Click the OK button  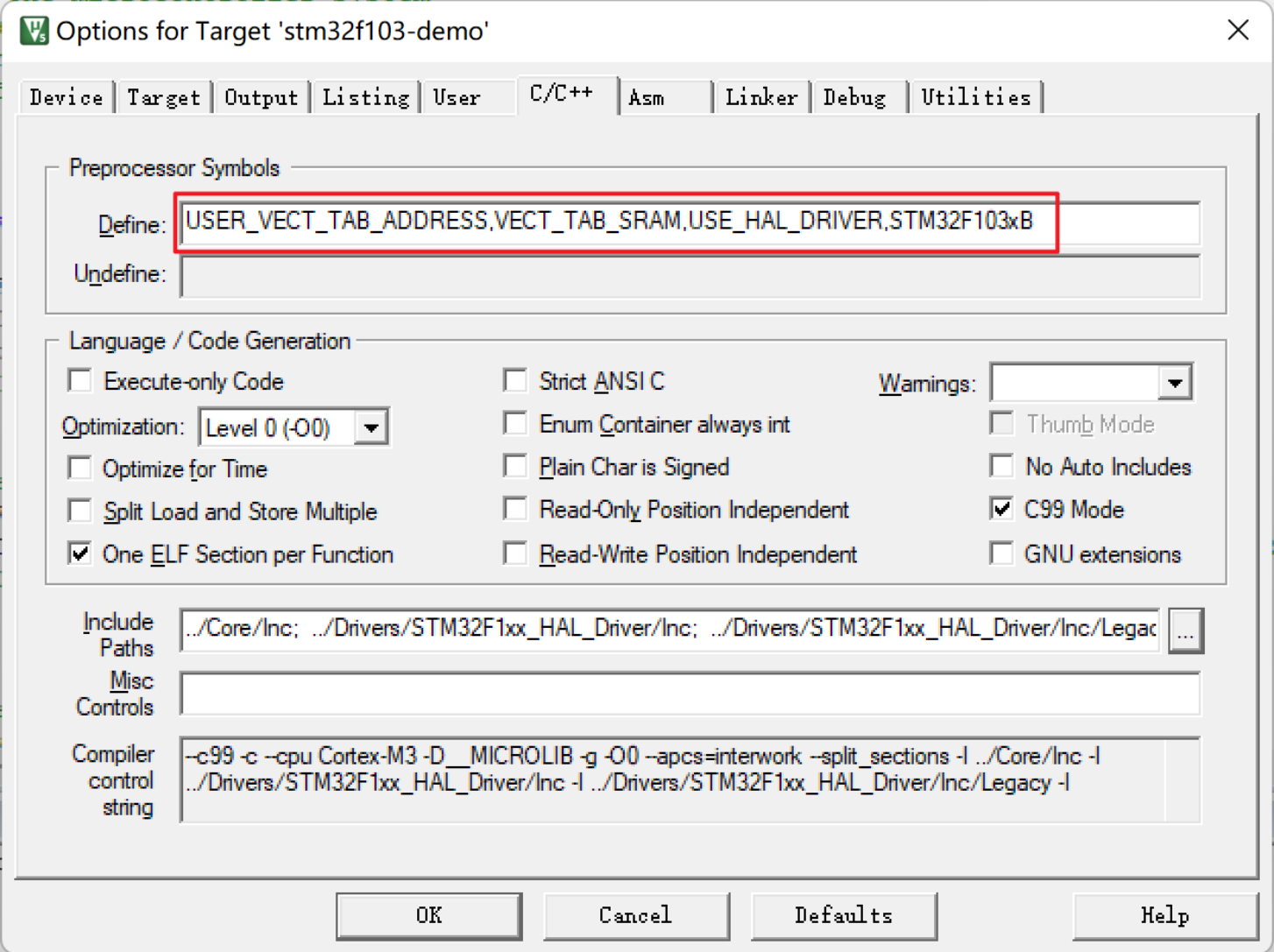click(x=428, y=914)
